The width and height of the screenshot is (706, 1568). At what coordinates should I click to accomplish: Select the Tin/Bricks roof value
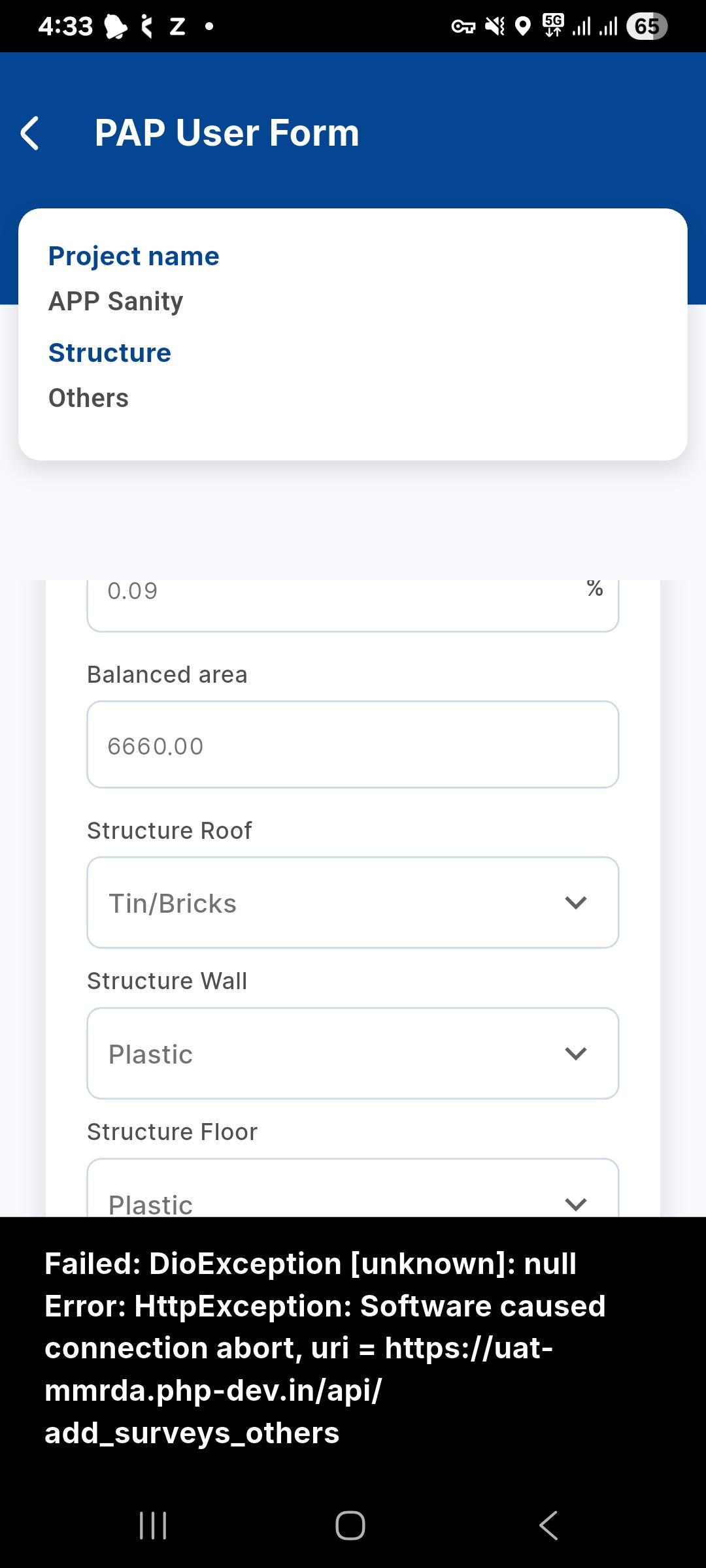(x=173, y=904)
